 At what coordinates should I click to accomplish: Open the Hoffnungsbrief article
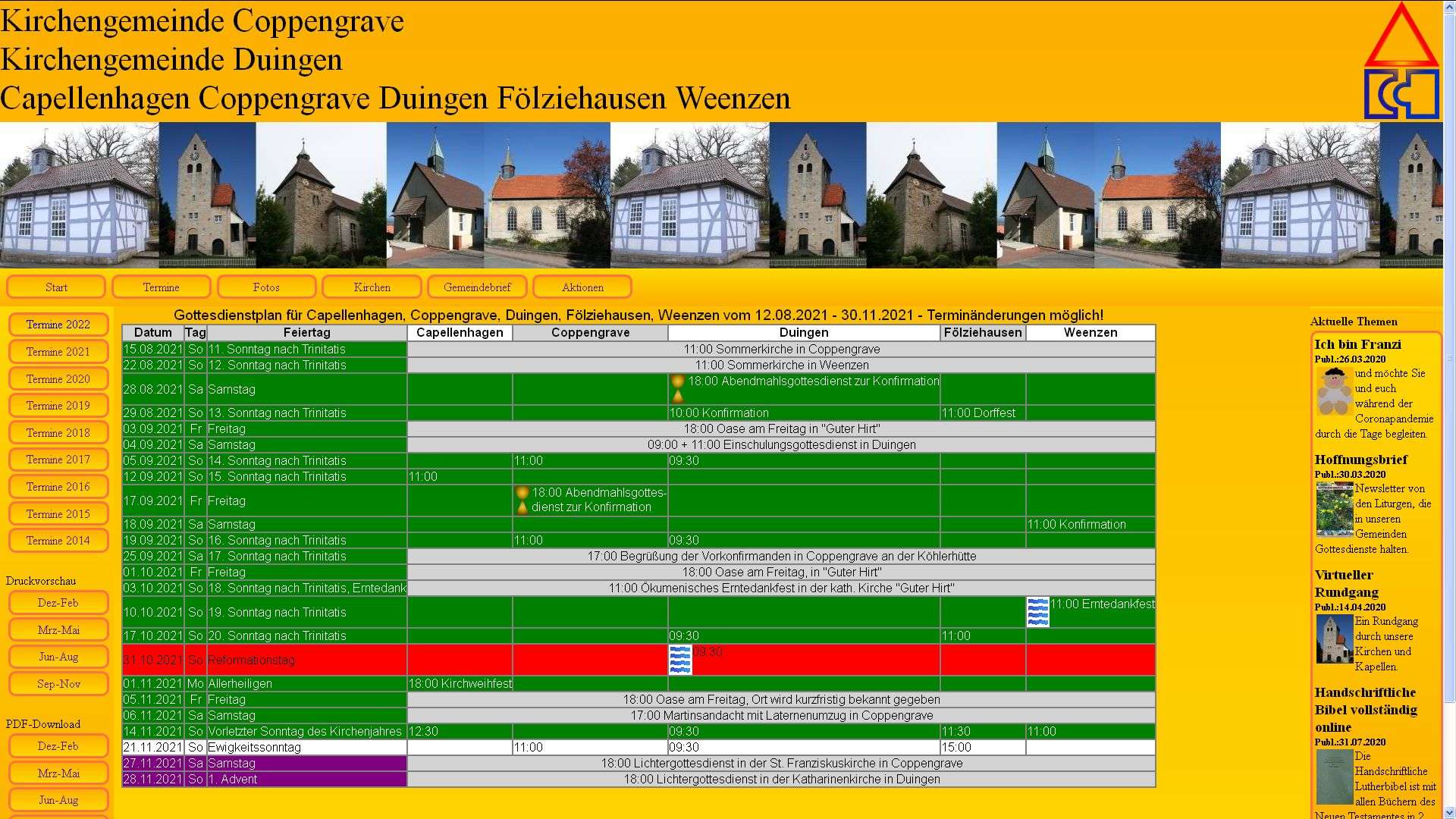[1361, 460]
